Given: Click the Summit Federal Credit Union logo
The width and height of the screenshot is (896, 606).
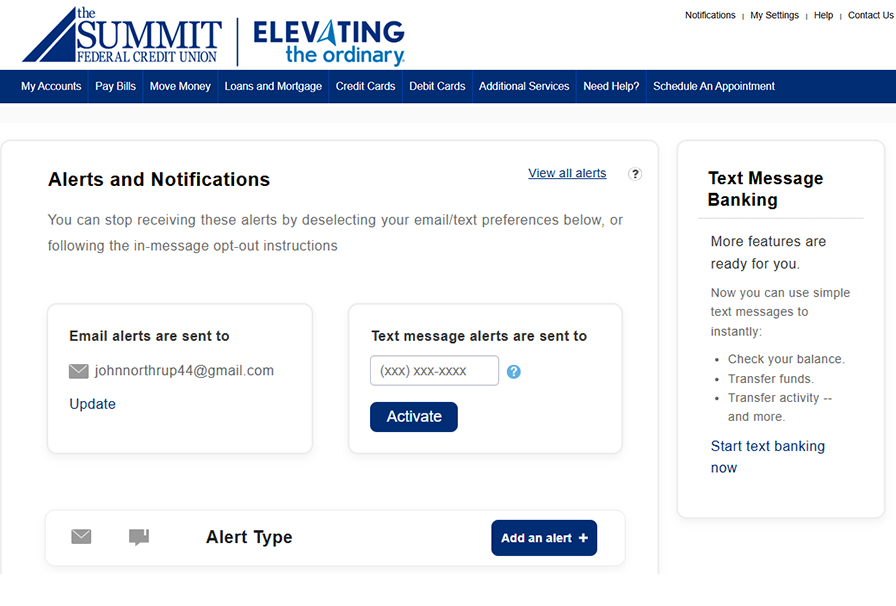Looking at the screenshot, I should click(121, 37).
